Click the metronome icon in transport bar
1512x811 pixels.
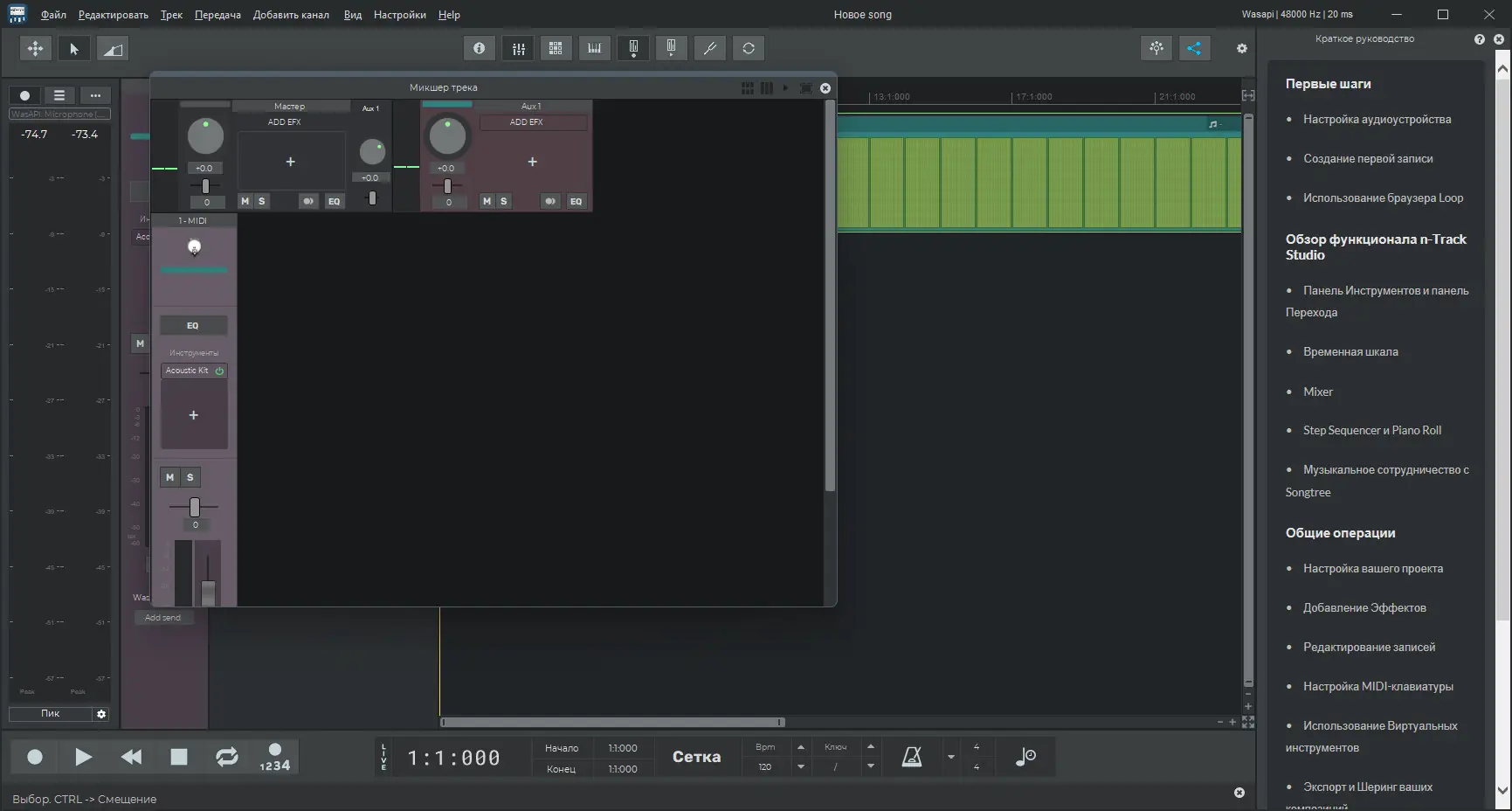tap(911, 757)
